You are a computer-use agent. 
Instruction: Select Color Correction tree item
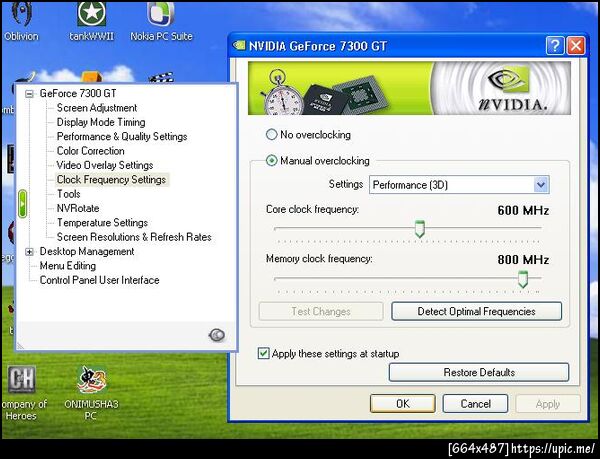(90, 151)
